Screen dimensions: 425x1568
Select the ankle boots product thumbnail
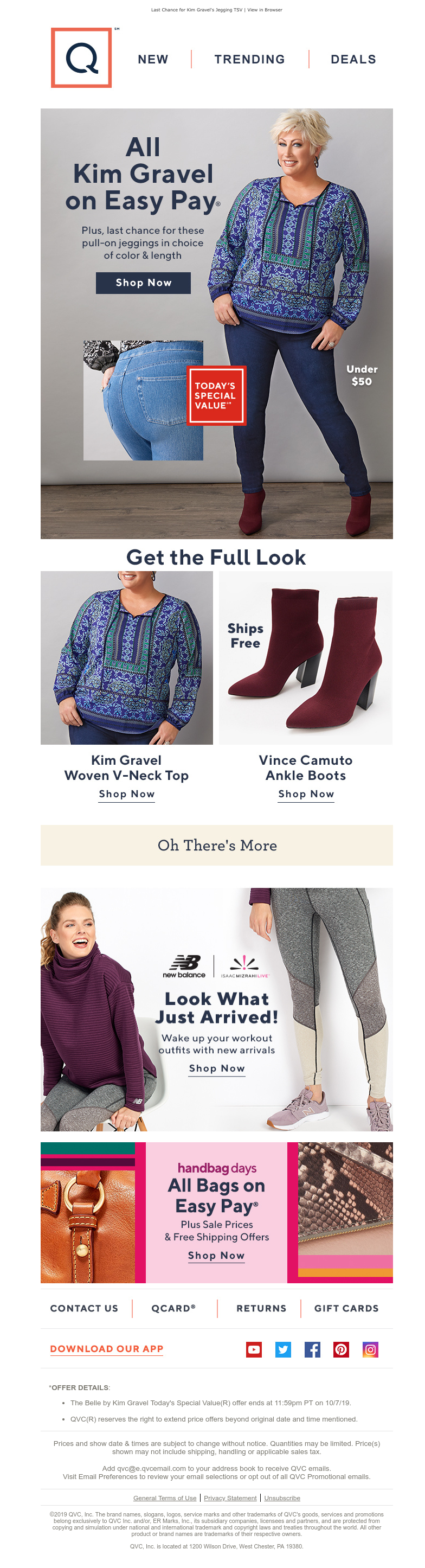click(306, 657)
